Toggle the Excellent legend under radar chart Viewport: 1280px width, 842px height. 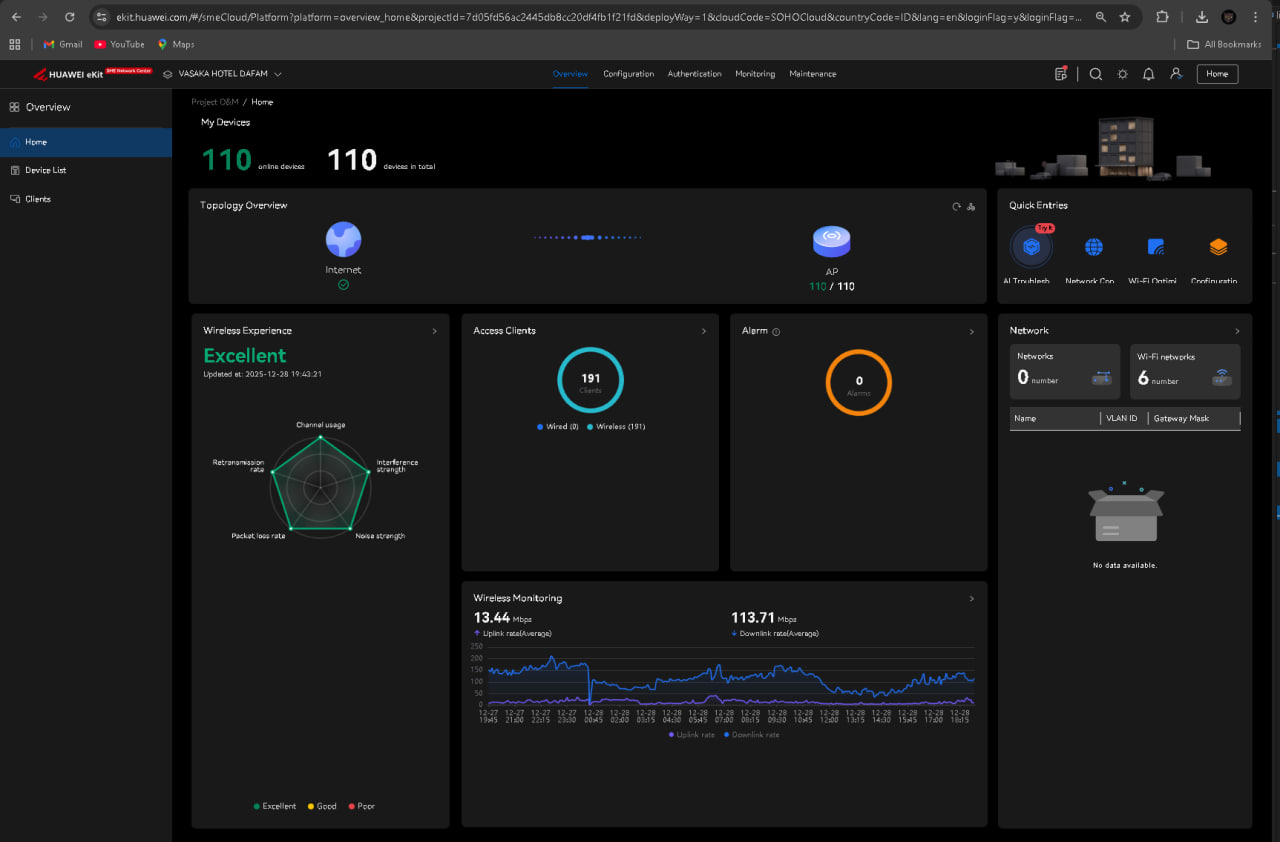(x=275, y=806)
